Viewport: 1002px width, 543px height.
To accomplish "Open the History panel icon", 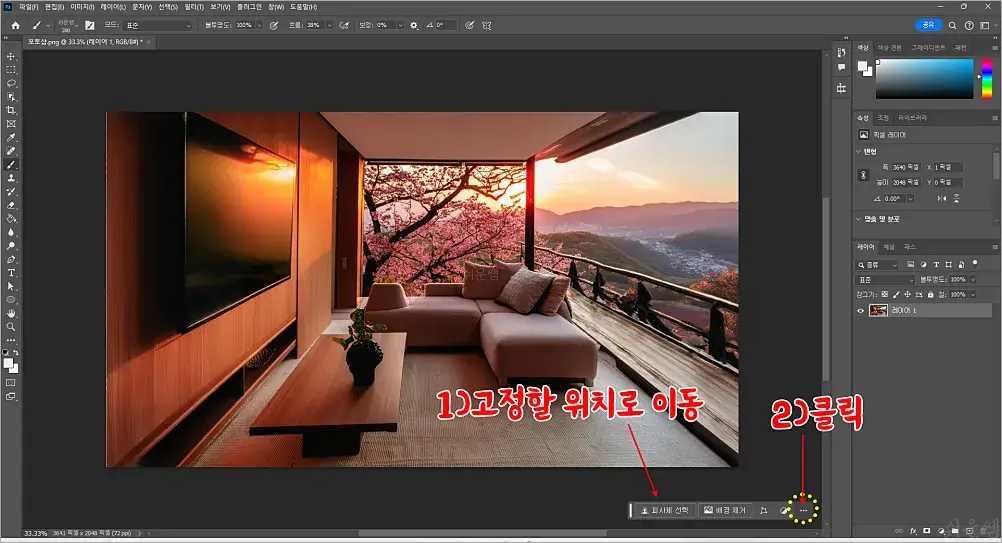I will [841, 52].
